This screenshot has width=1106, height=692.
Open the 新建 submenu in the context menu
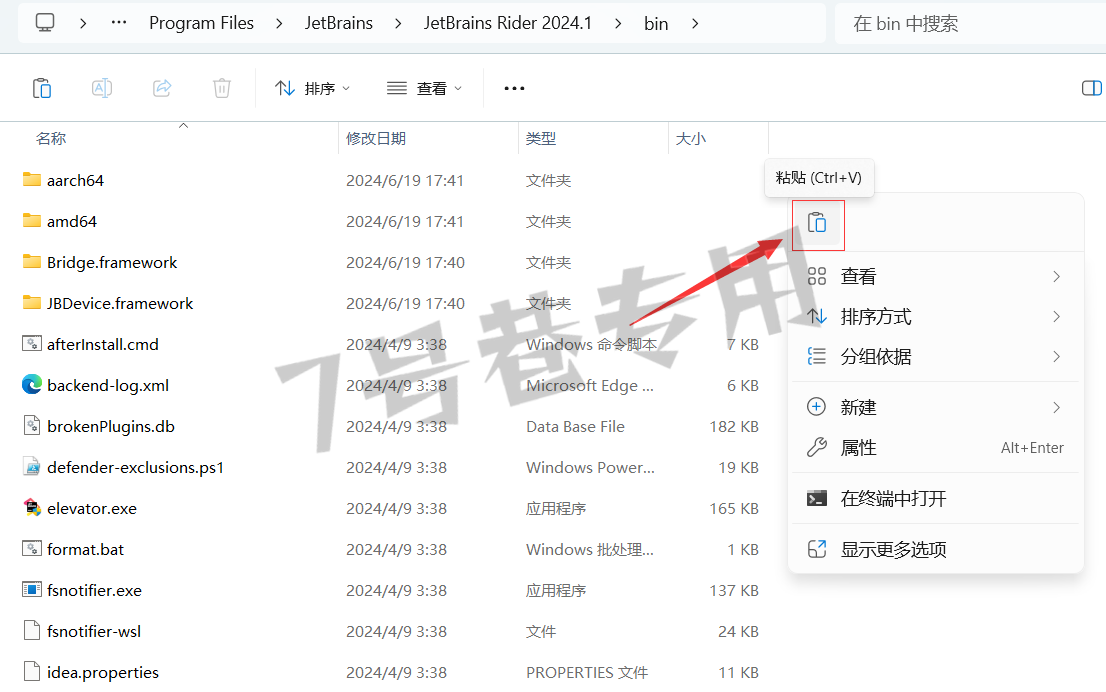click(x=936, y=408)
